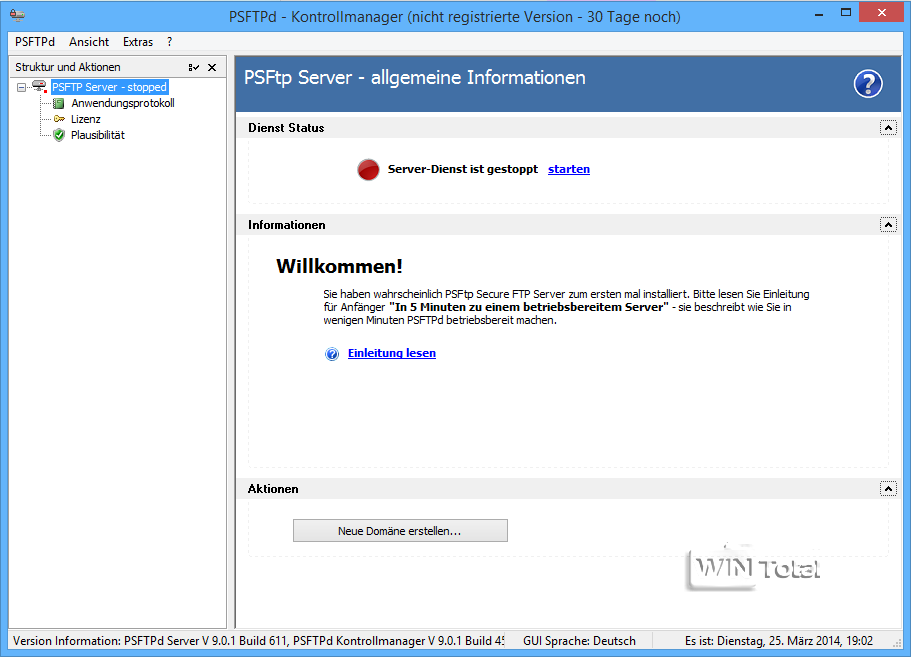911x657 pixels.
Task: Click the Anwendungsprotokoll green log icon
Action: (x=59, y=103)
